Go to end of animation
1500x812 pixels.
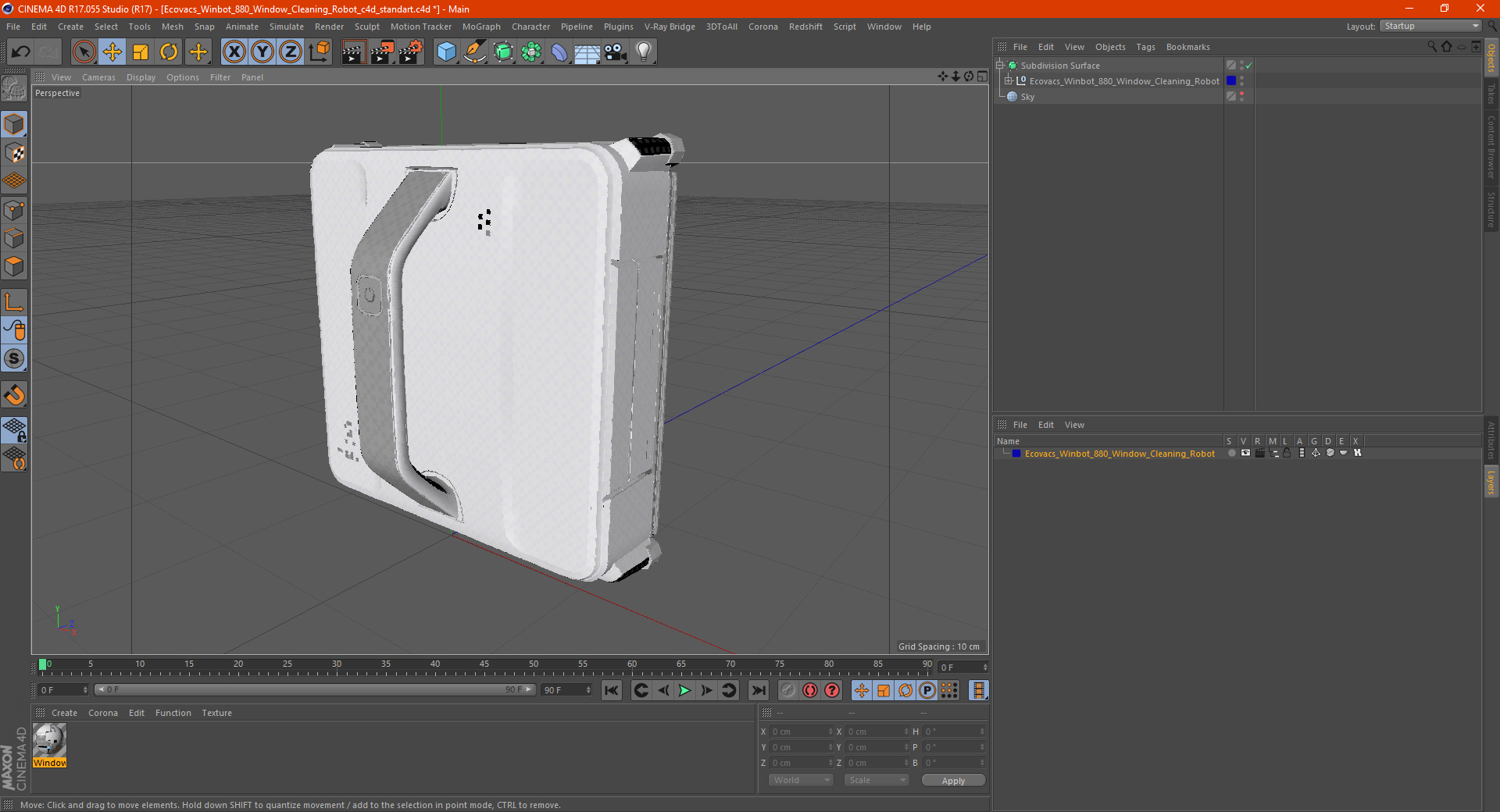[758, 690]
